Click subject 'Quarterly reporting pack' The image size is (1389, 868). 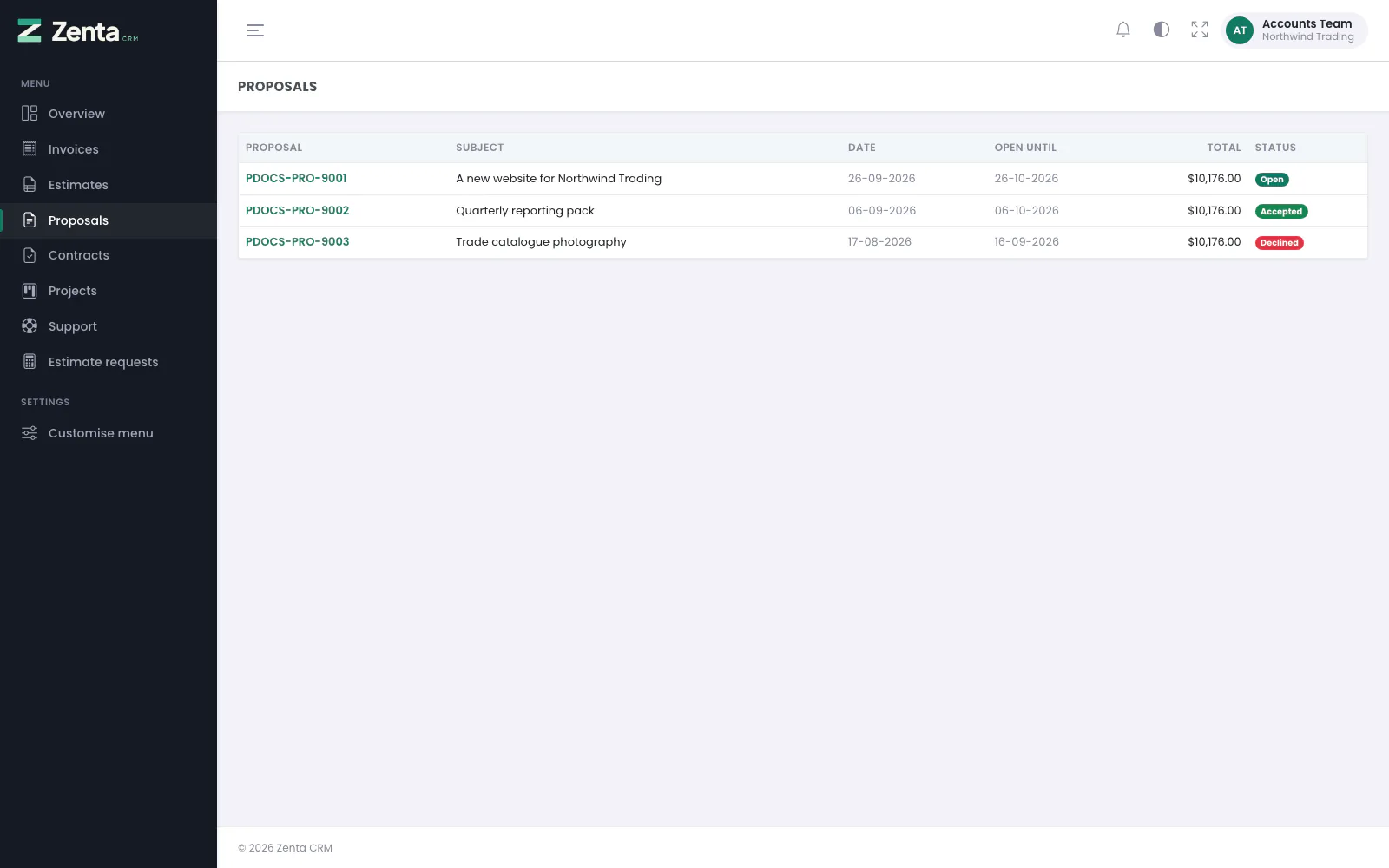525,211
